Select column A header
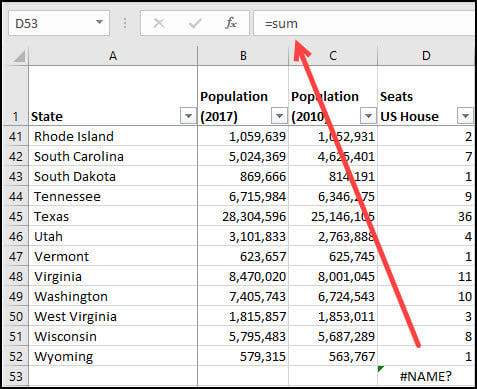Image resolution: width=477 pixels, height=389 pixels. coord(113,56)
